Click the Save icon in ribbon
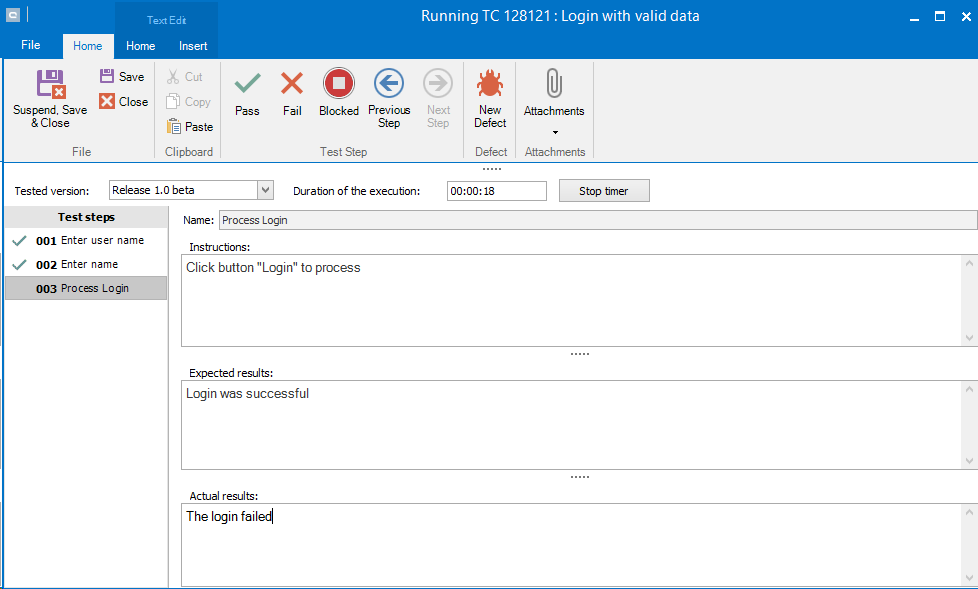This screenshot has height=589, width=978. (107, 77)
